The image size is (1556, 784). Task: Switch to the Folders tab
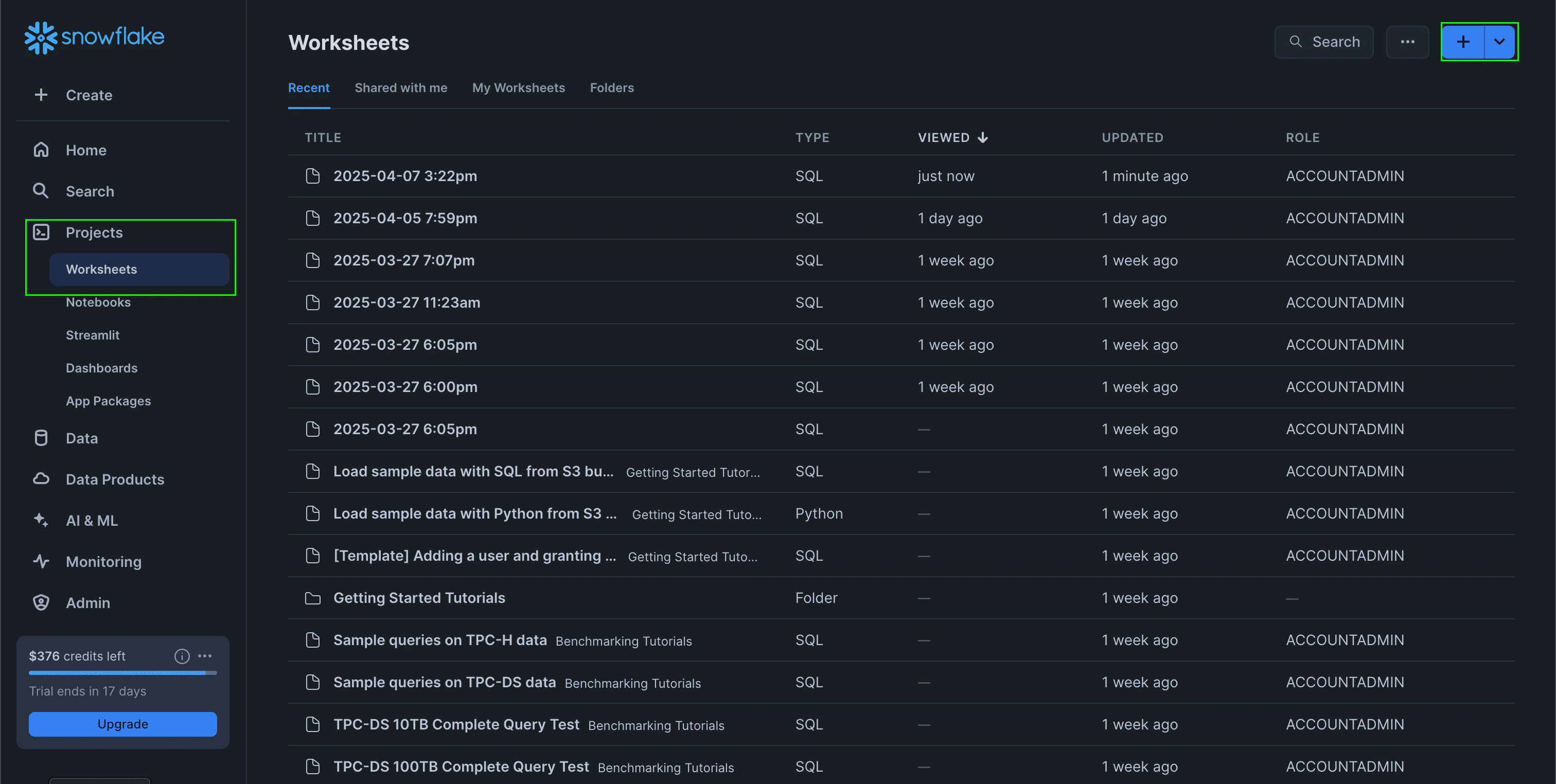(x=611, y=87)
